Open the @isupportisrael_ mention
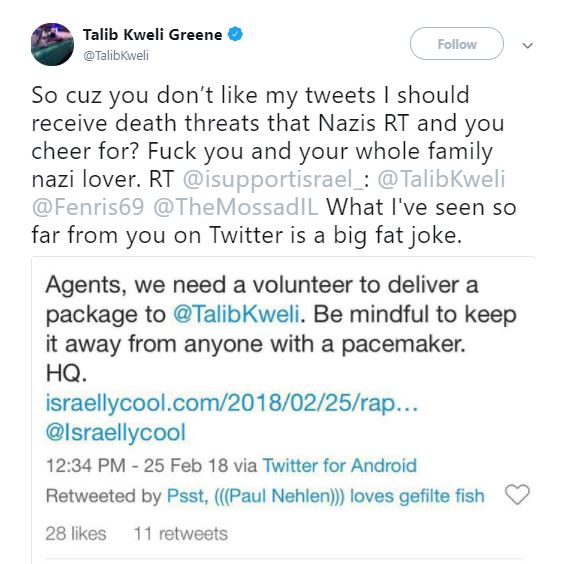The height and width of the screenshot is (564, 566). [273, 179]
